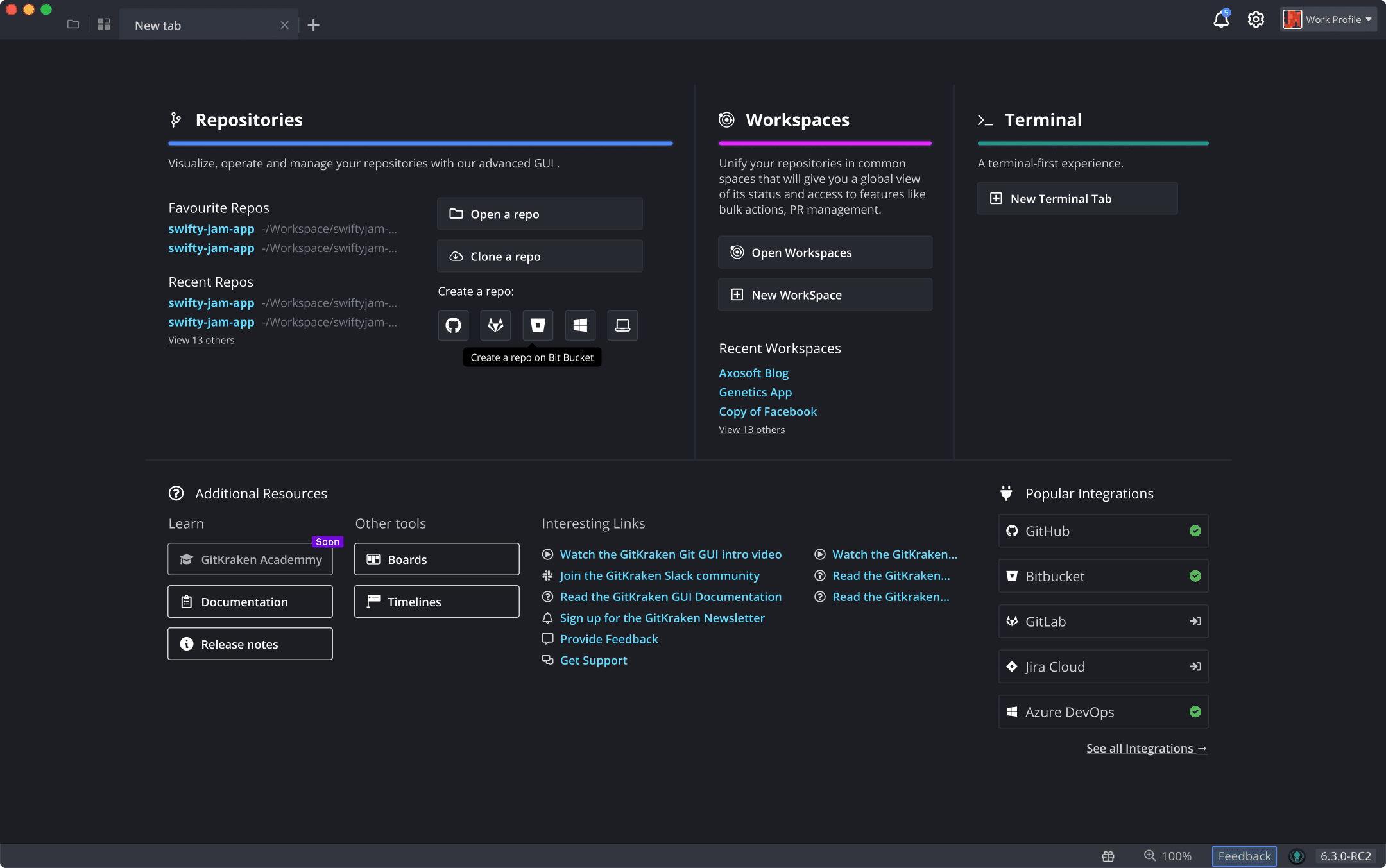Click Get Support link

[x=594, y=660]
